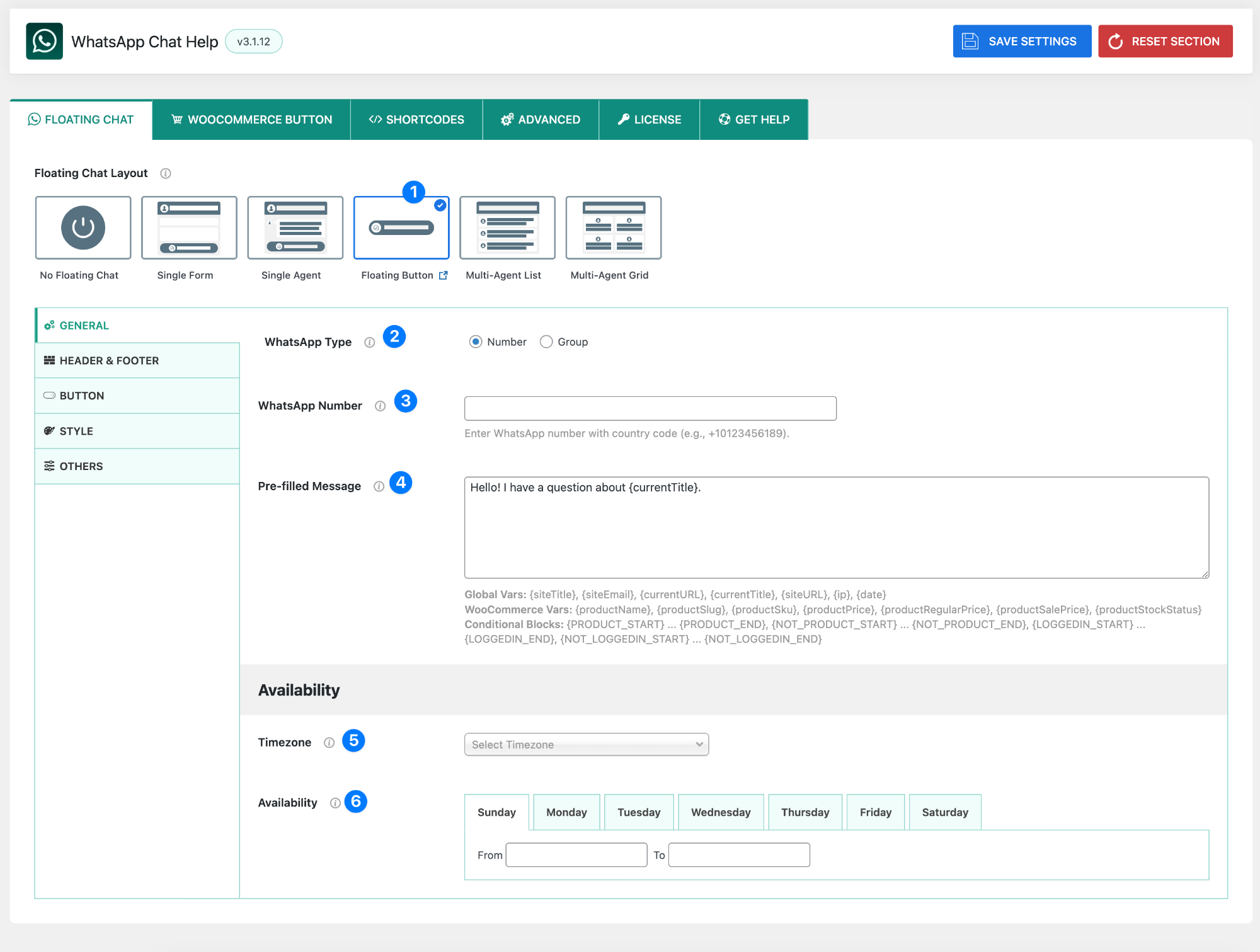Open the WooCommerce Button tab

(x=251, y=120)
